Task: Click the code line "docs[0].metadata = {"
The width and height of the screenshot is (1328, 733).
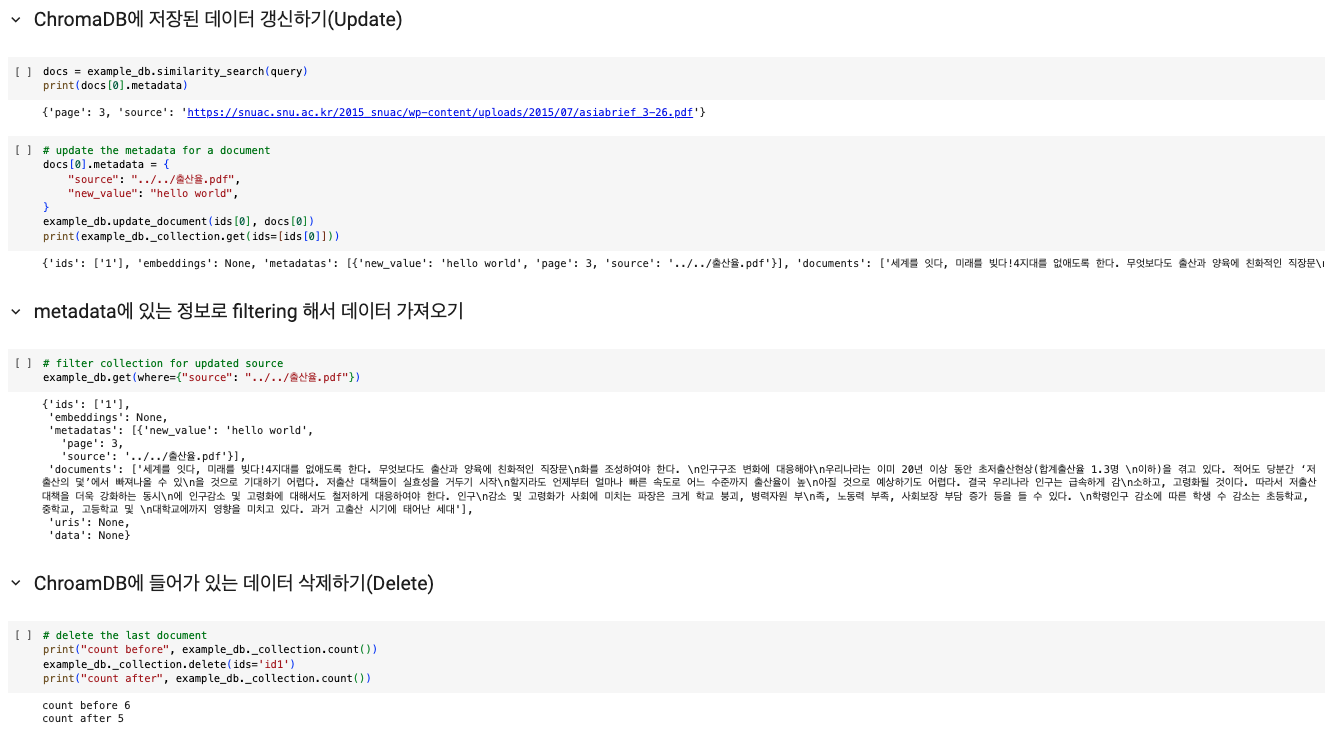Action: click(x=106, y=164)
